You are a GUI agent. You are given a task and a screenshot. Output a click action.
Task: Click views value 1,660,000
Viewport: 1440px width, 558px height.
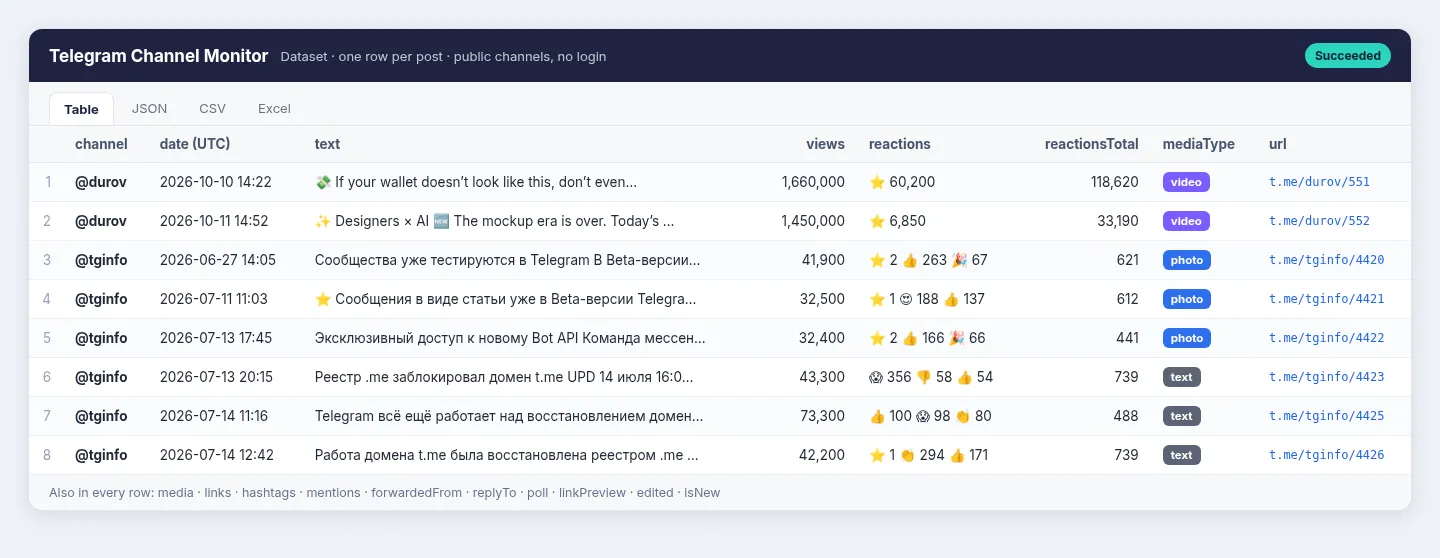813,182
